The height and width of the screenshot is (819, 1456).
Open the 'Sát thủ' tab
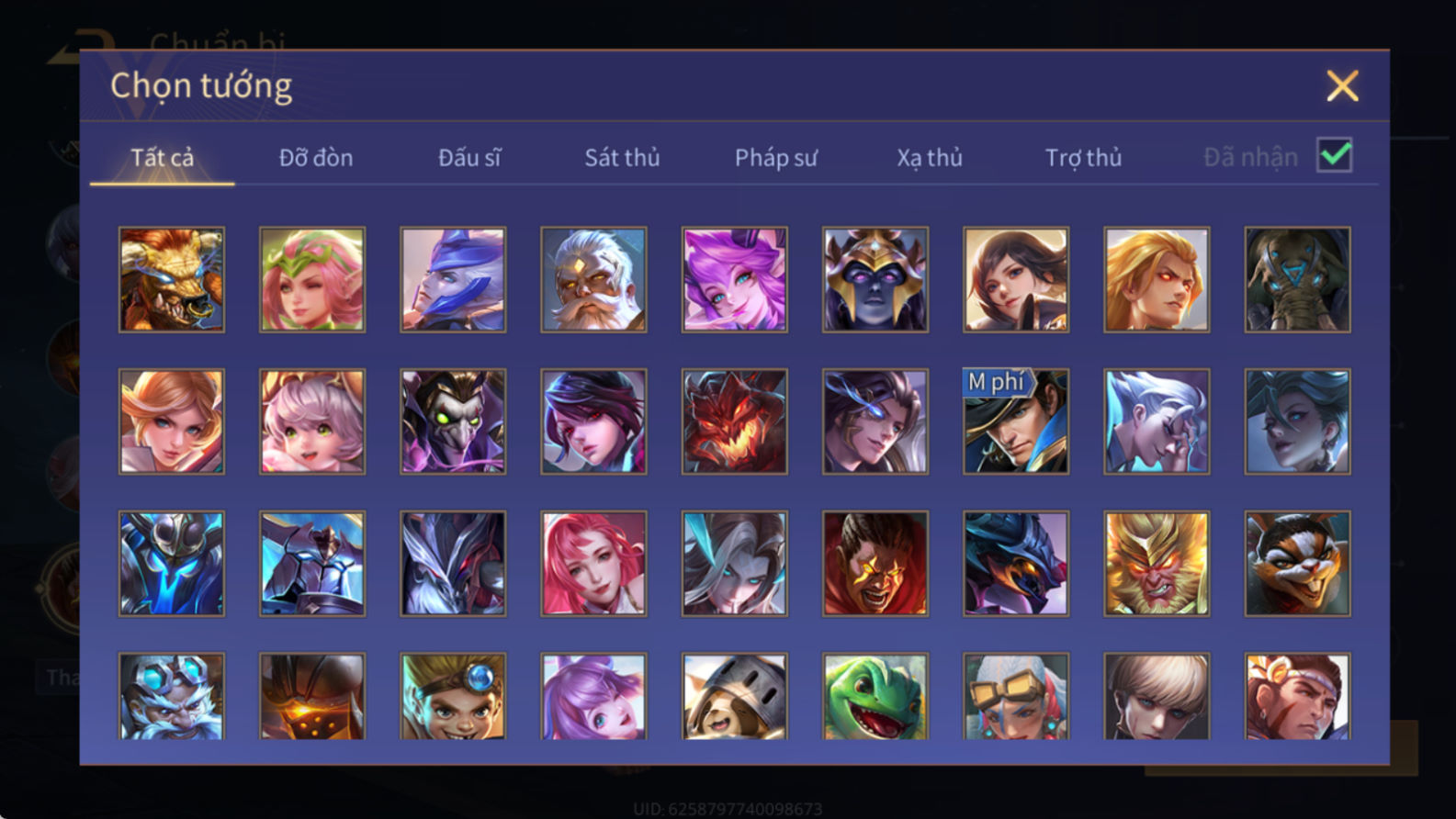point(622,158)
